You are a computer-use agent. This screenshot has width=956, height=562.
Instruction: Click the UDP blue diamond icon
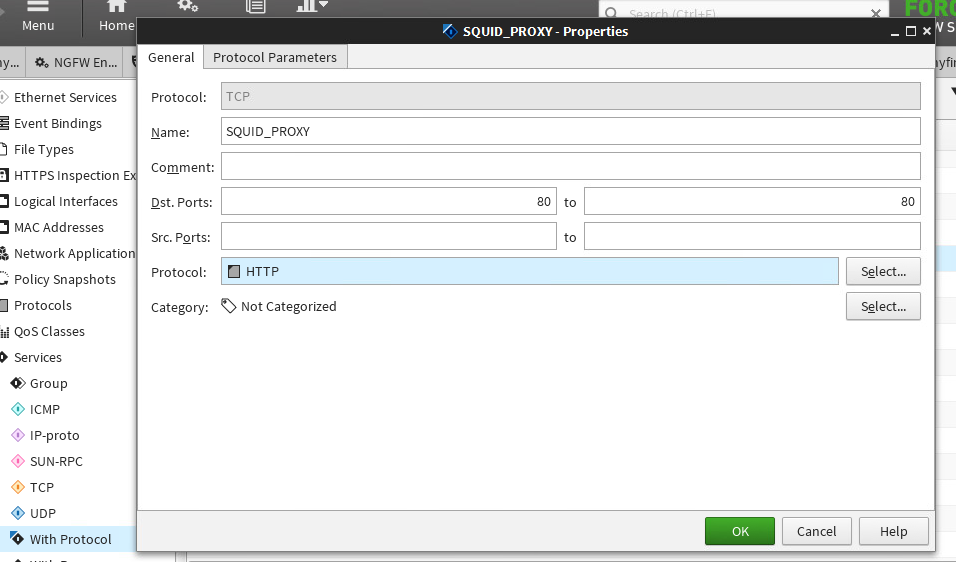(18, 513)
